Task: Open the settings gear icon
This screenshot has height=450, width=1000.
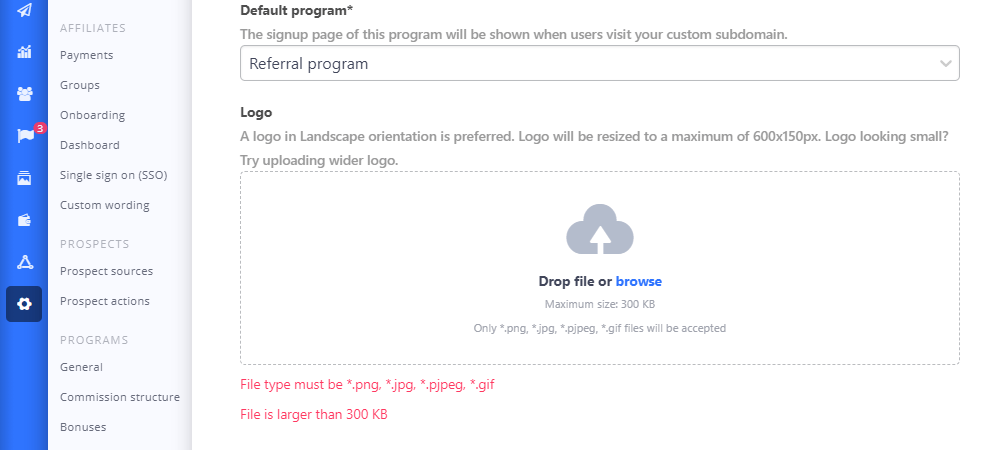Action: coord(24,304)
